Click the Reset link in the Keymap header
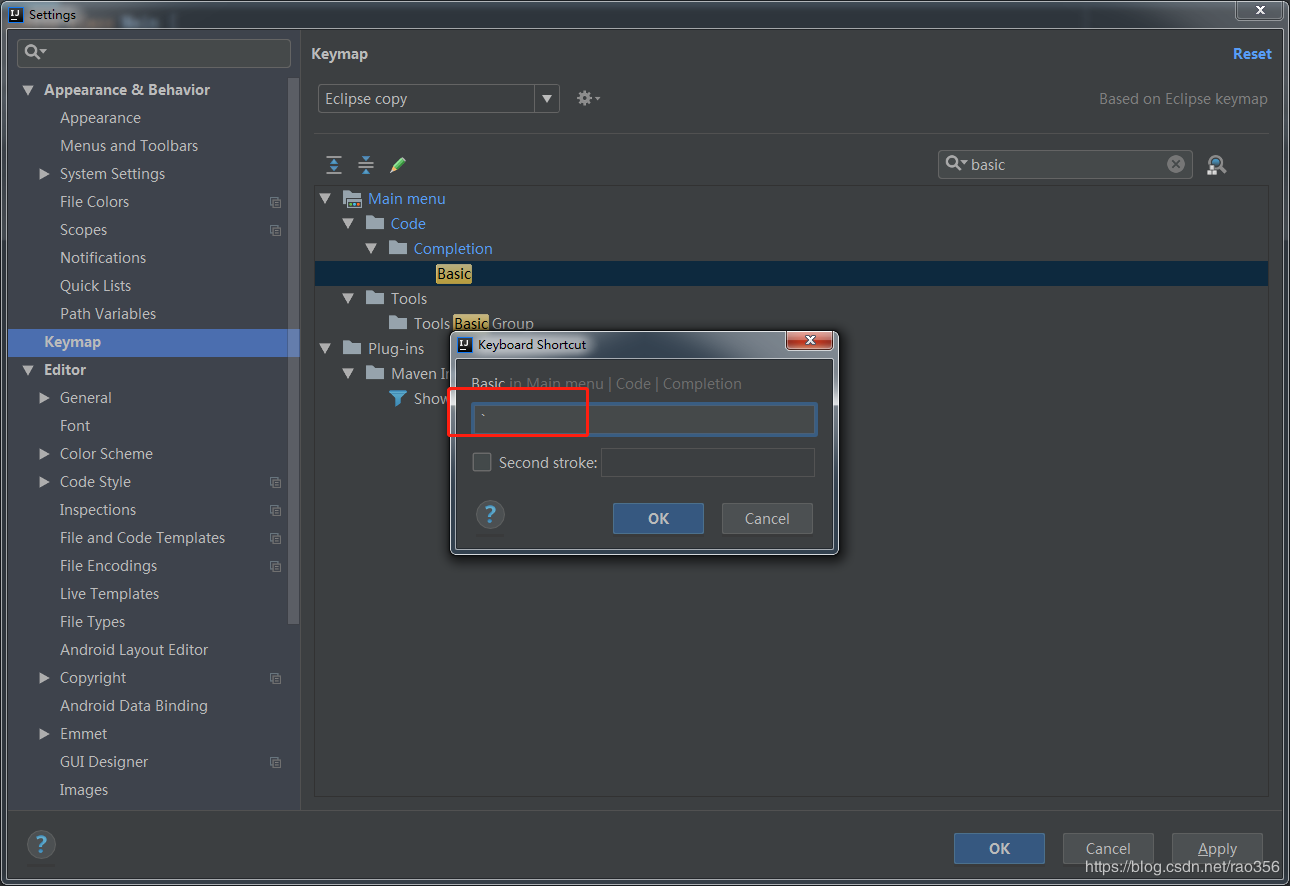Viewport: 1290px width, 886px height. pyautogui.click(x=1252, y=54)
